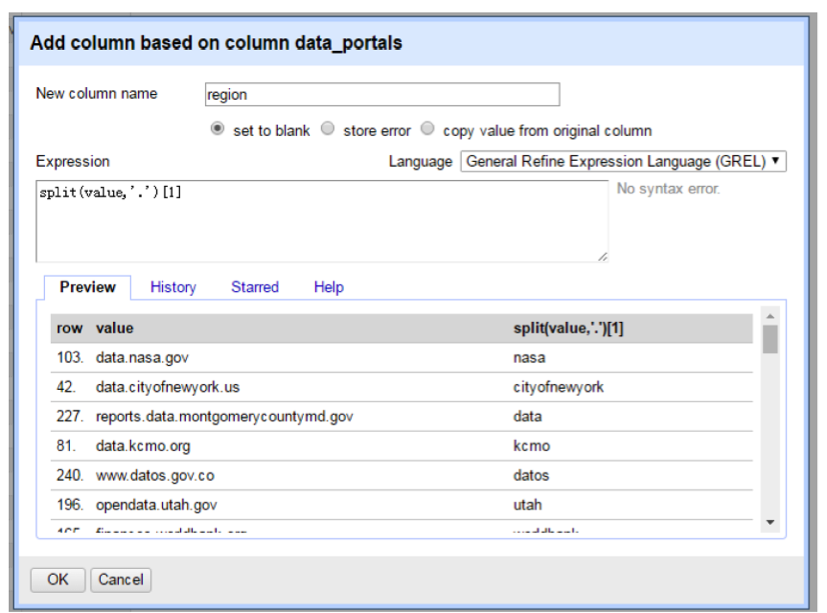
Task: Choose 'copy value from original column' radio
Action: (427, 129)
